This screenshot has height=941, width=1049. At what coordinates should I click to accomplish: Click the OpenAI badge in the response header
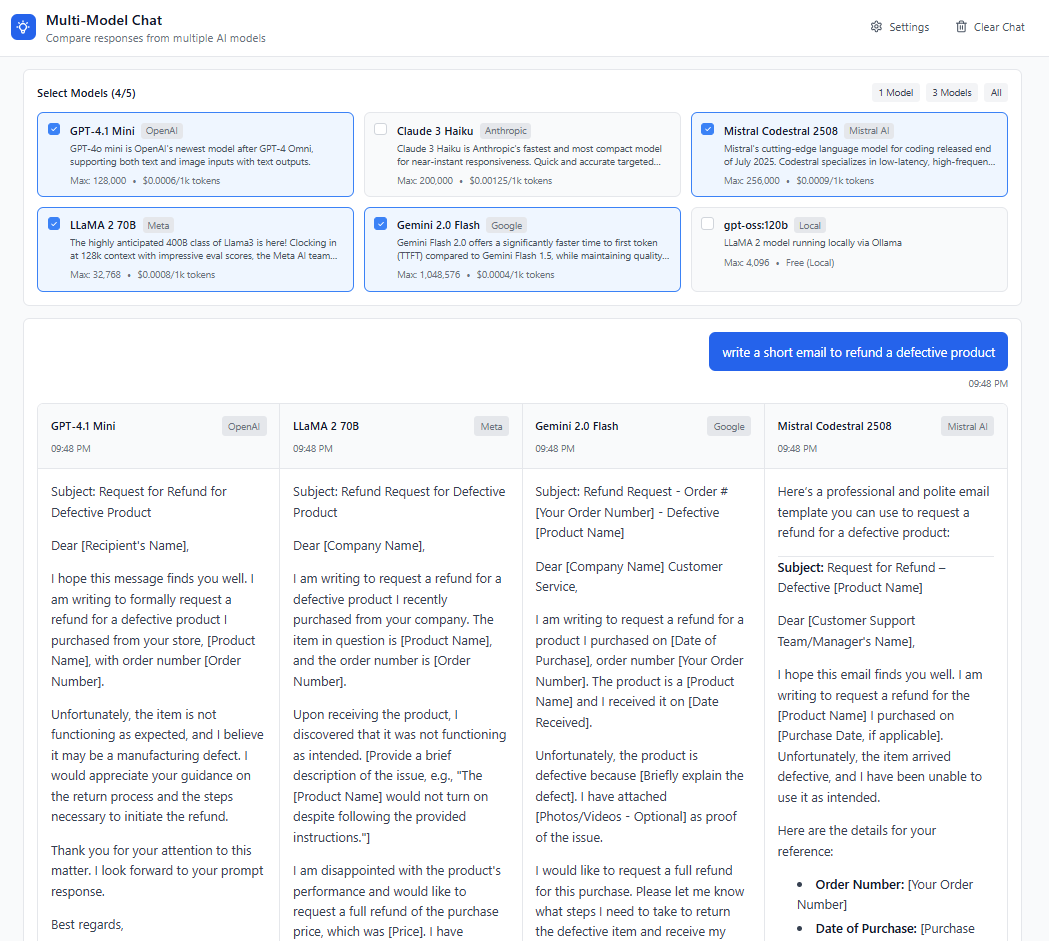[244, 427]
